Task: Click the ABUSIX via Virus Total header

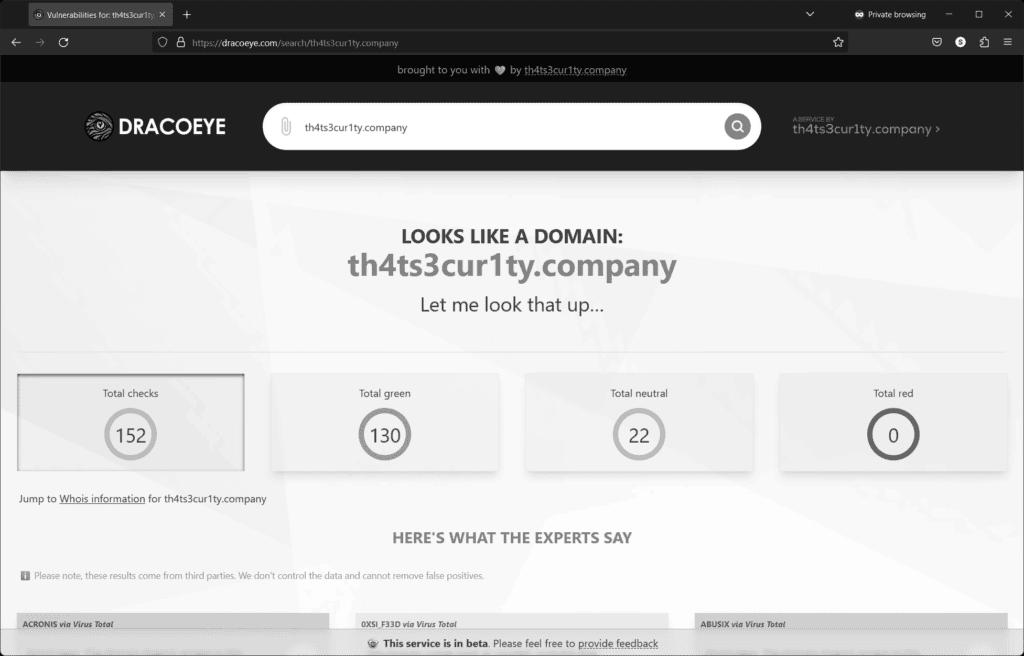Action: click(851, 623)
